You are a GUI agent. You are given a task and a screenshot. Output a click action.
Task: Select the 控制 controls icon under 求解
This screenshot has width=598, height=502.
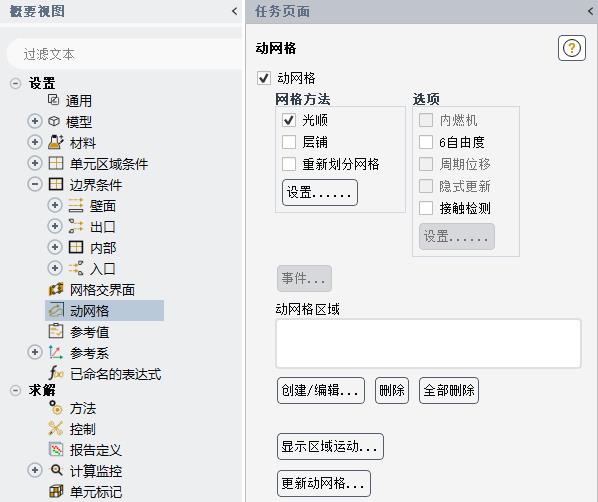tap(56, 428)
